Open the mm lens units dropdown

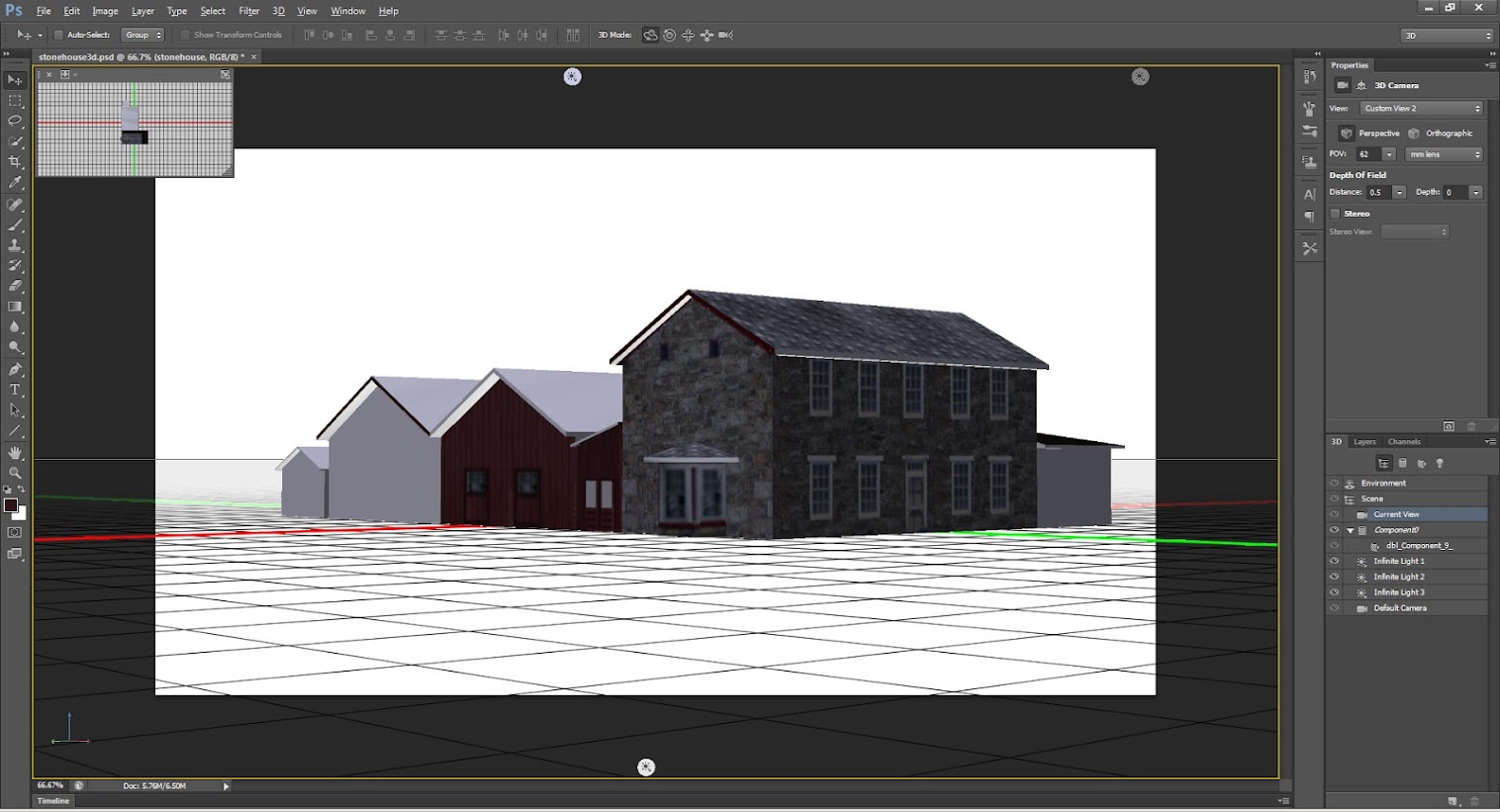[x=1444, y=154]
